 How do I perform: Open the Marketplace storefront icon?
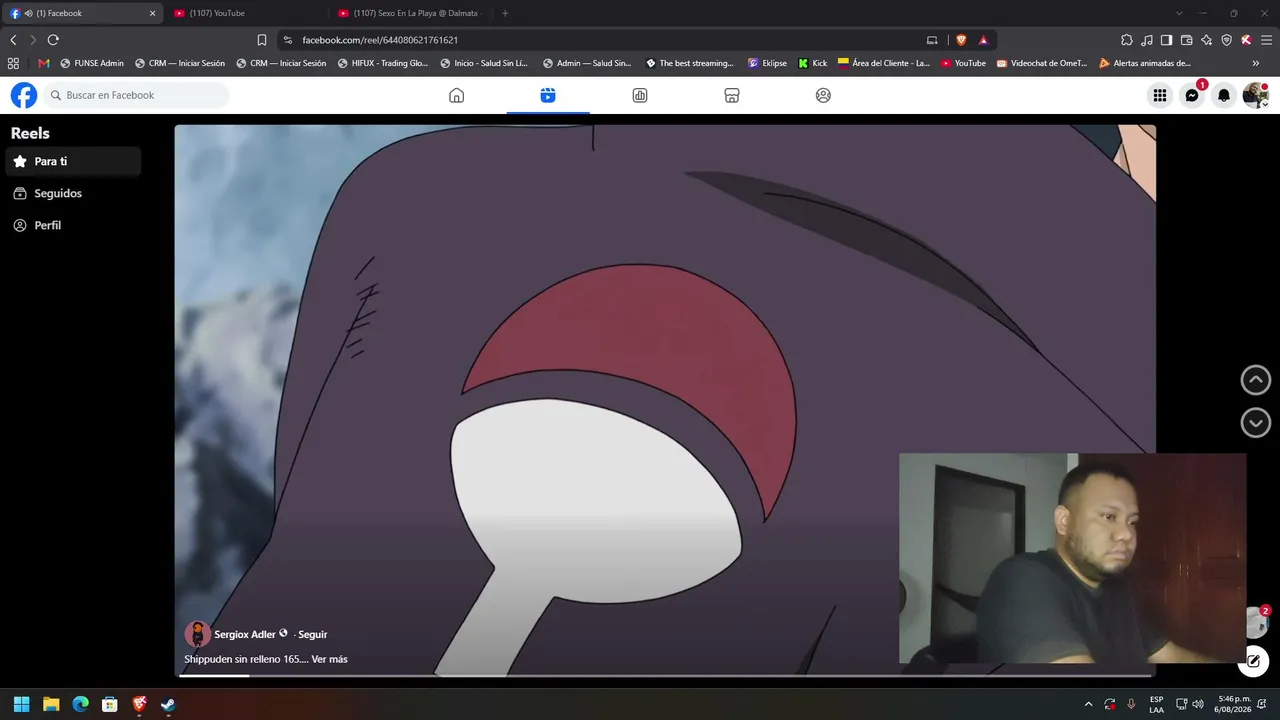[732, 95]
